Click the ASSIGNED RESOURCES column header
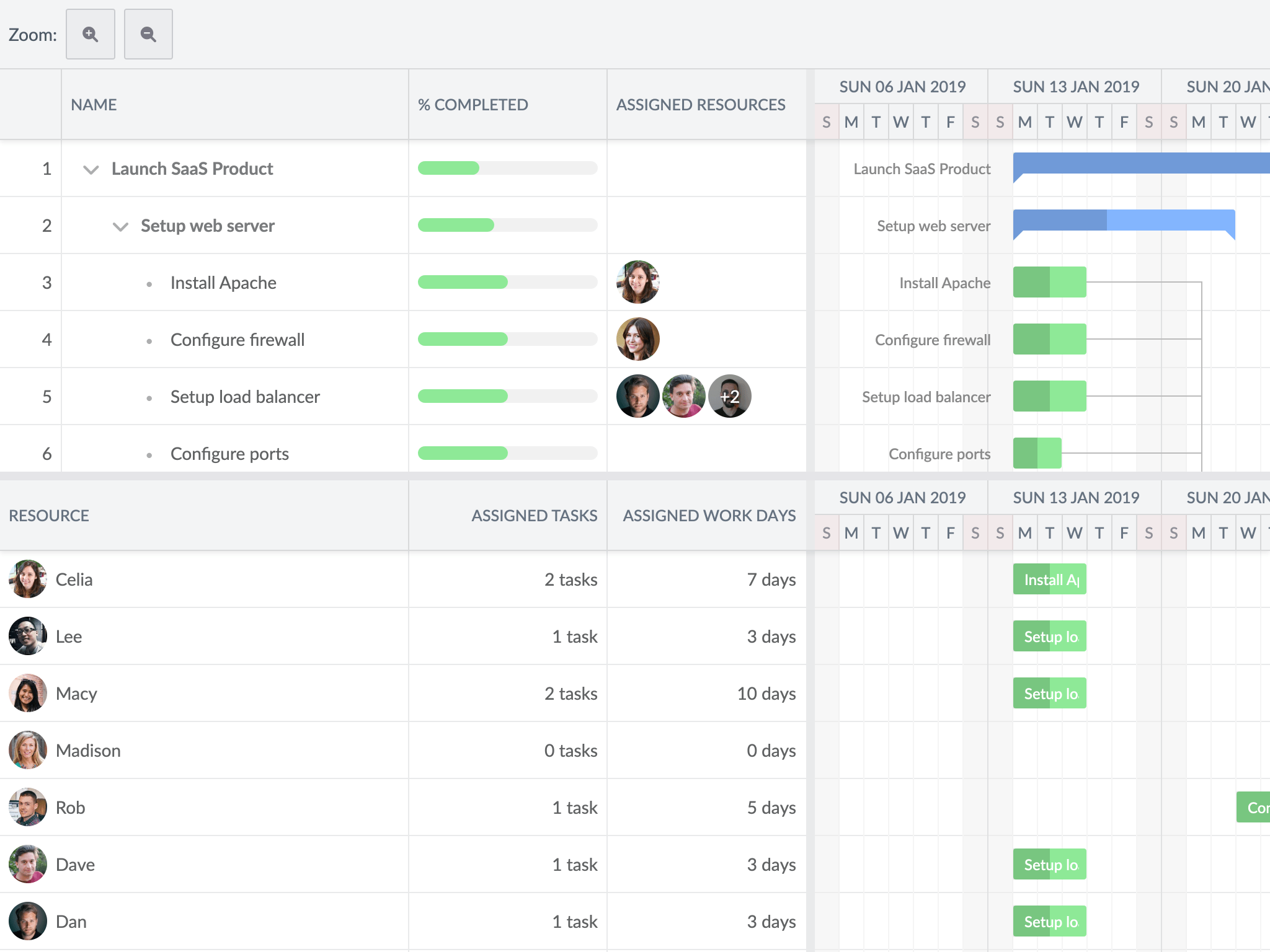The image size is (1270, 952). (701, 104)
